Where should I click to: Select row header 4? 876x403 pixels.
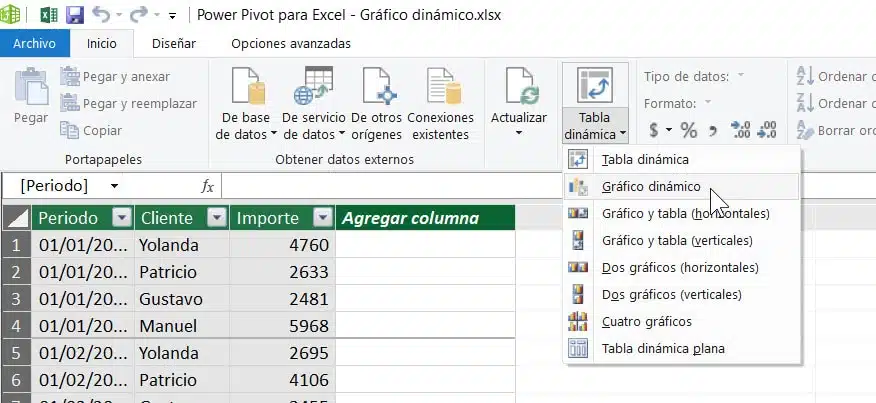(x=16, y=325)
